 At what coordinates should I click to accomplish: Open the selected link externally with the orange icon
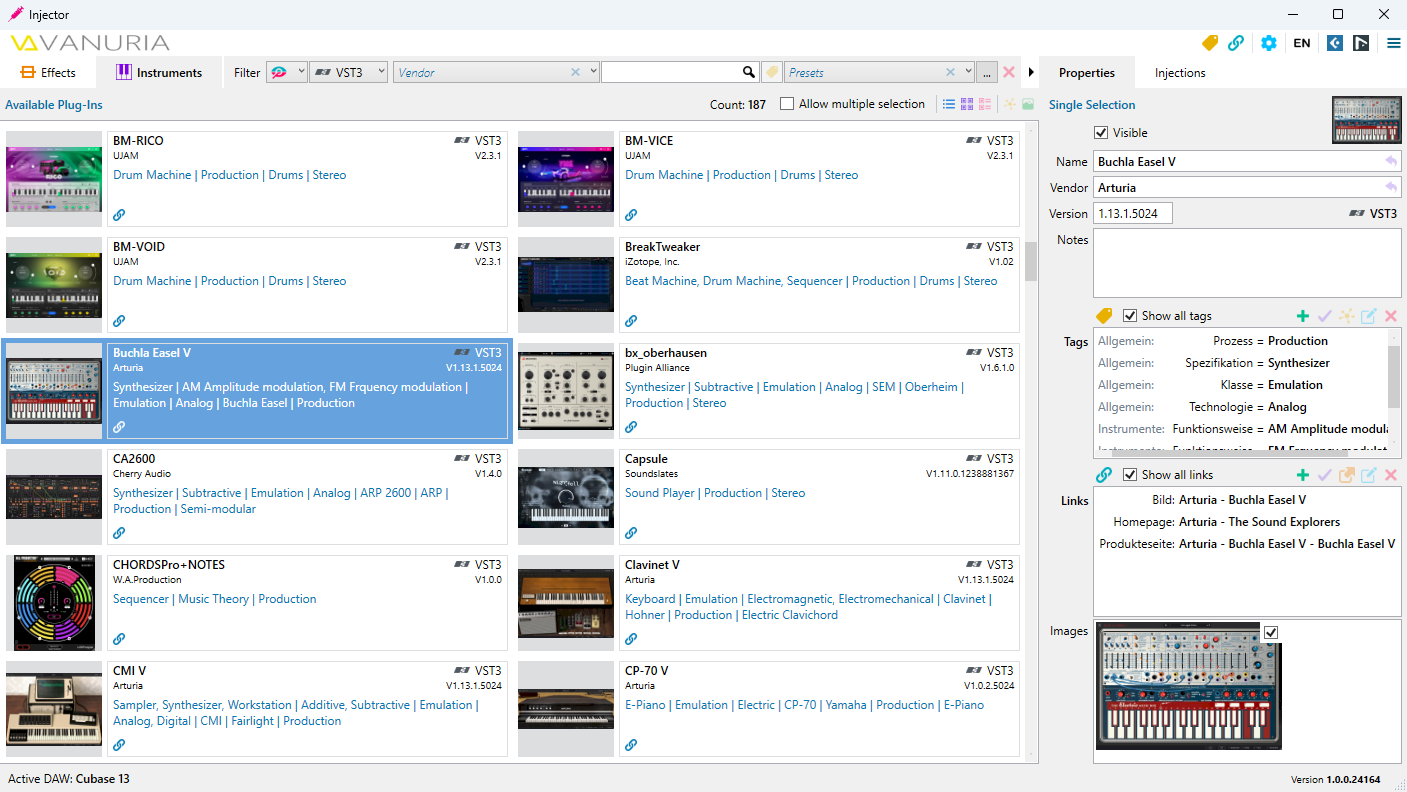(1347, 475)
